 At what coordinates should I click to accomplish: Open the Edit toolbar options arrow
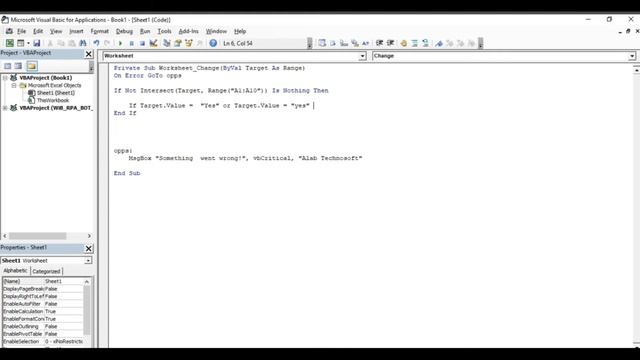click(481, 43)
